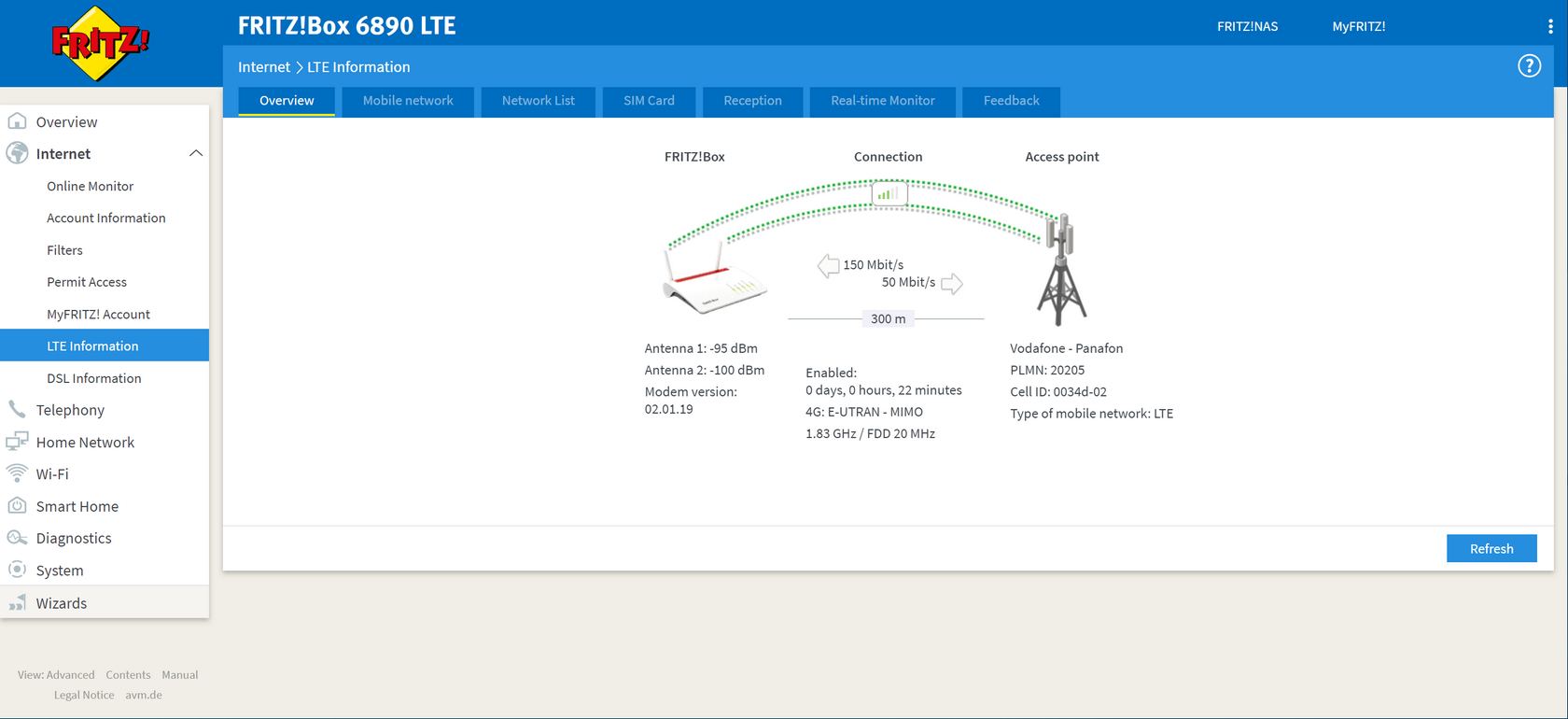1568x719 pixels.
Task: Open Account Information in sidebar
Action: click(x=105, y=218)
